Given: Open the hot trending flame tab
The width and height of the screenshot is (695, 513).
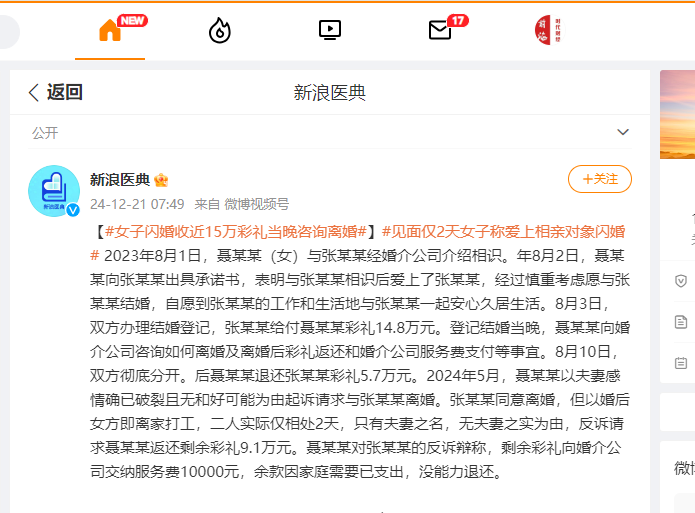Looking at the screenshot, I should point(220,31).
